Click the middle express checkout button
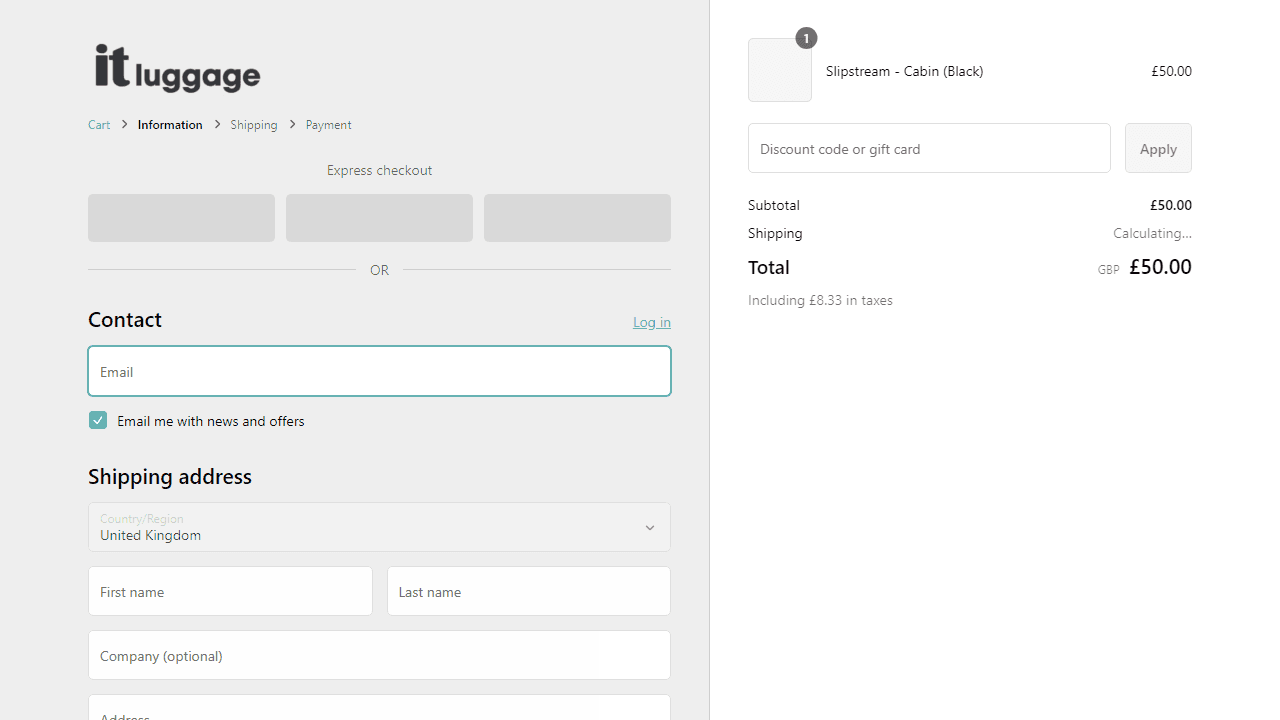Screen dimensions: 1280x720 coord(379,218)
